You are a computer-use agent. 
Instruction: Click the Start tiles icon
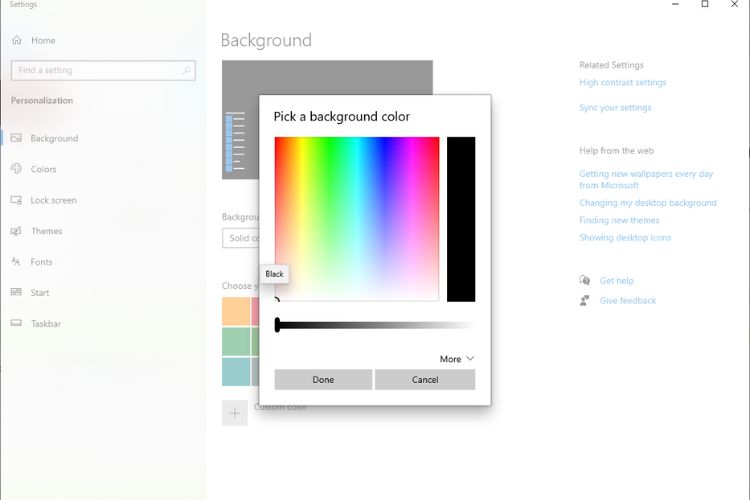click(x=16, y=292)
